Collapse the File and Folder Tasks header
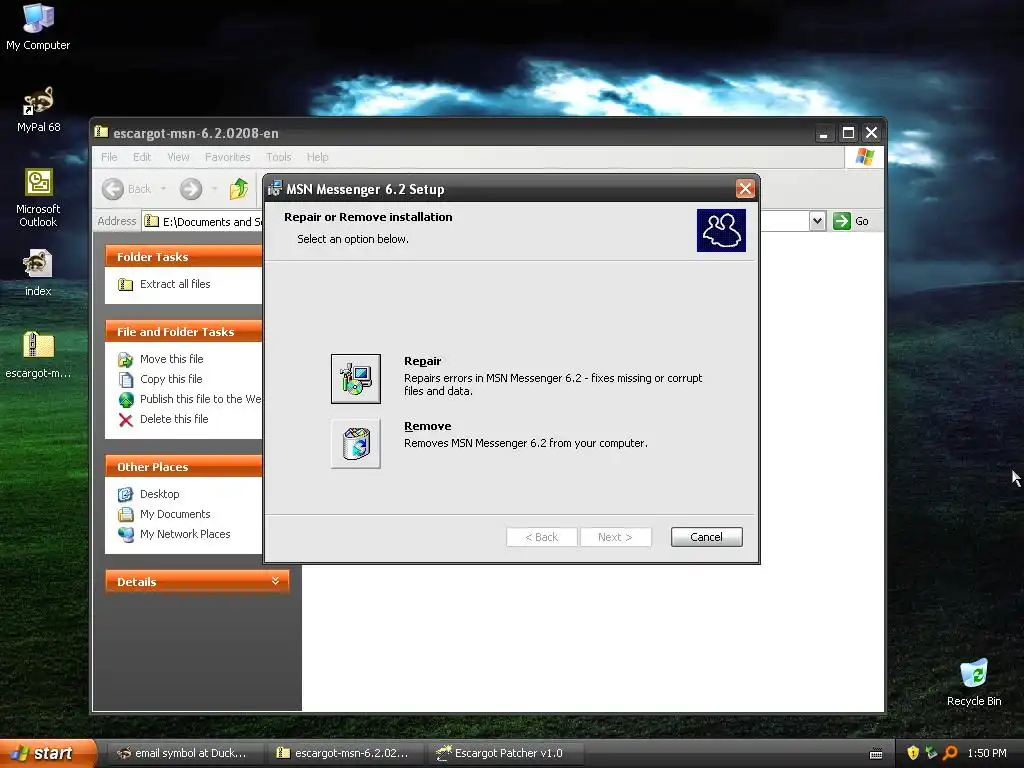The height and width of the screenshot is (768, 1024). click(x=184, y=332)
